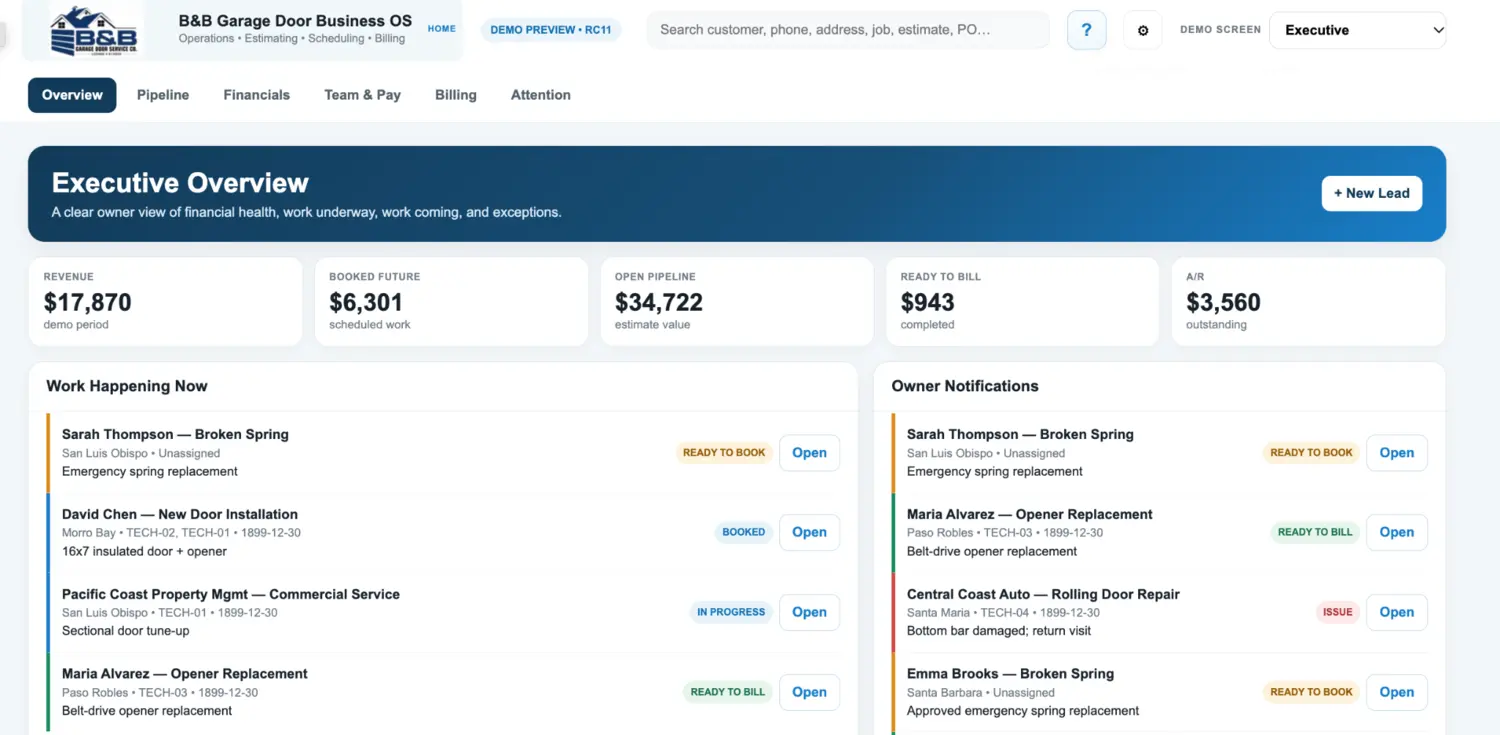Click the DEMO PREVIEW RC11 badge
This screenshot has height=735, width=1500.
pyautogui.click(x=551, y=30)
